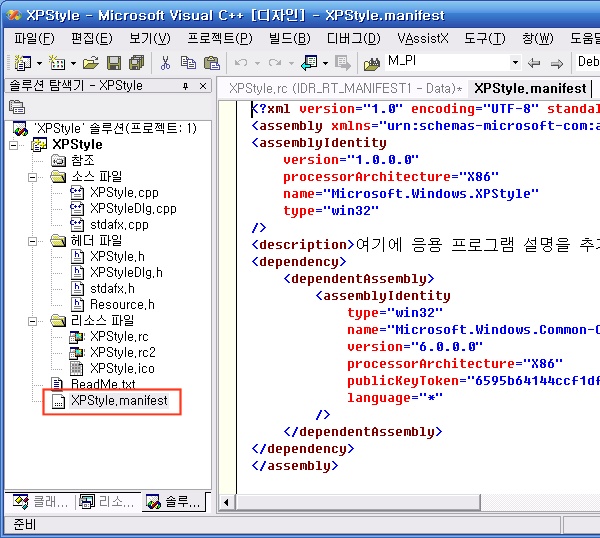Toggle auto-hide pin of Solution Explorer

click(186, 86)
